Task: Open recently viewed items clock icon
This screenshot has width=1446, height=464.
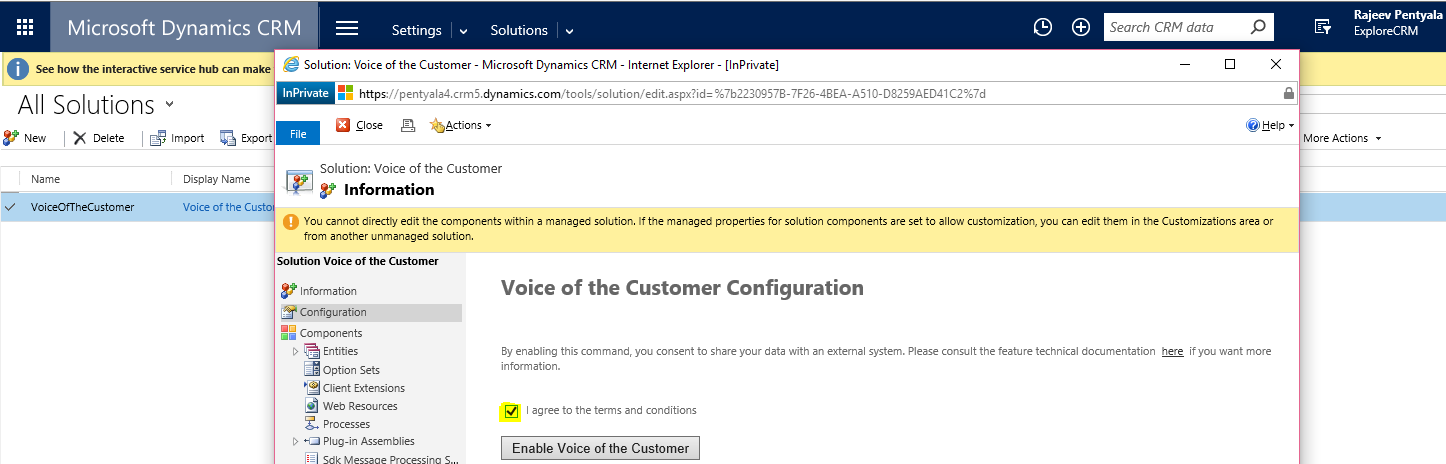Action: tap(1042, 28)
